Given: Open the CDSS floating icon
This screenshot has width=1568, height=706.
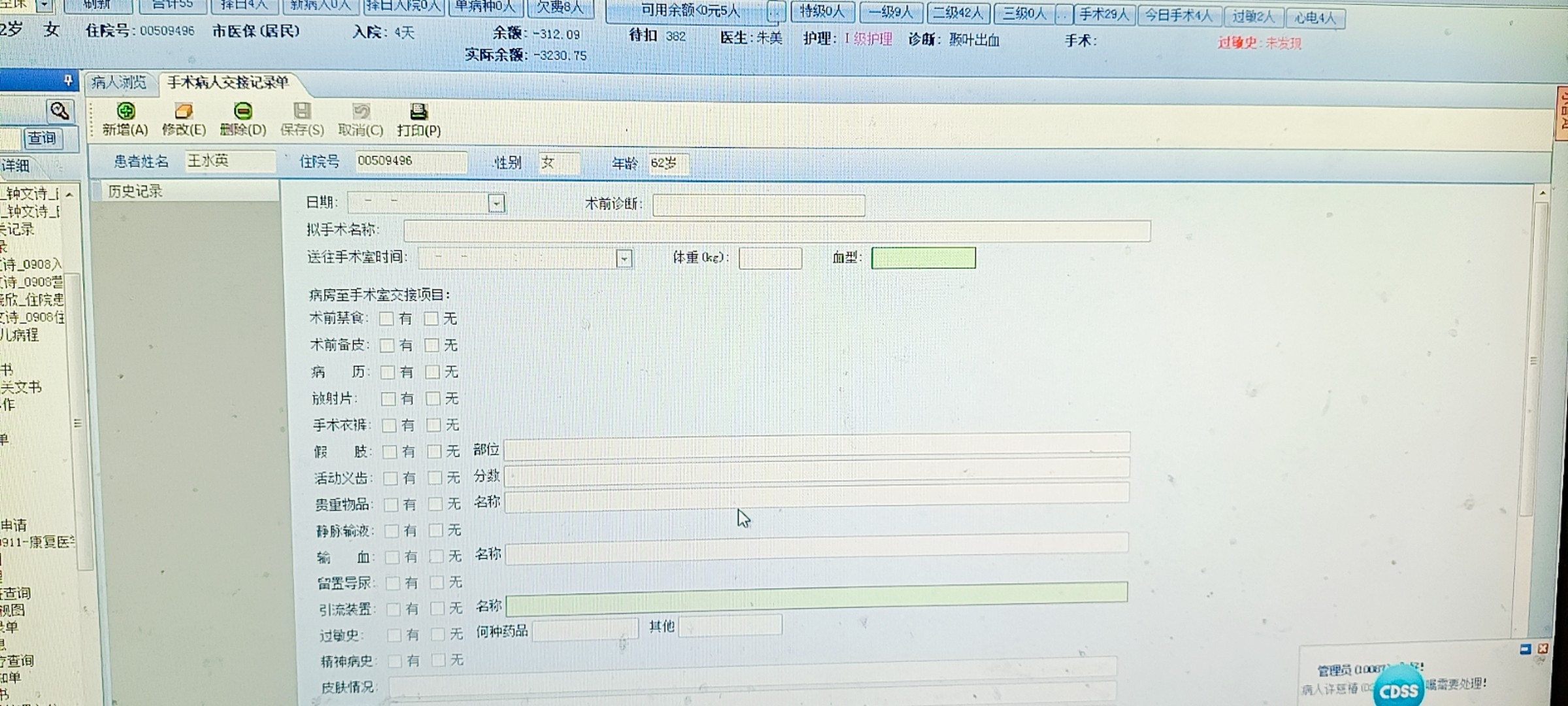Looking at the screenshot, I should 1397,690.
